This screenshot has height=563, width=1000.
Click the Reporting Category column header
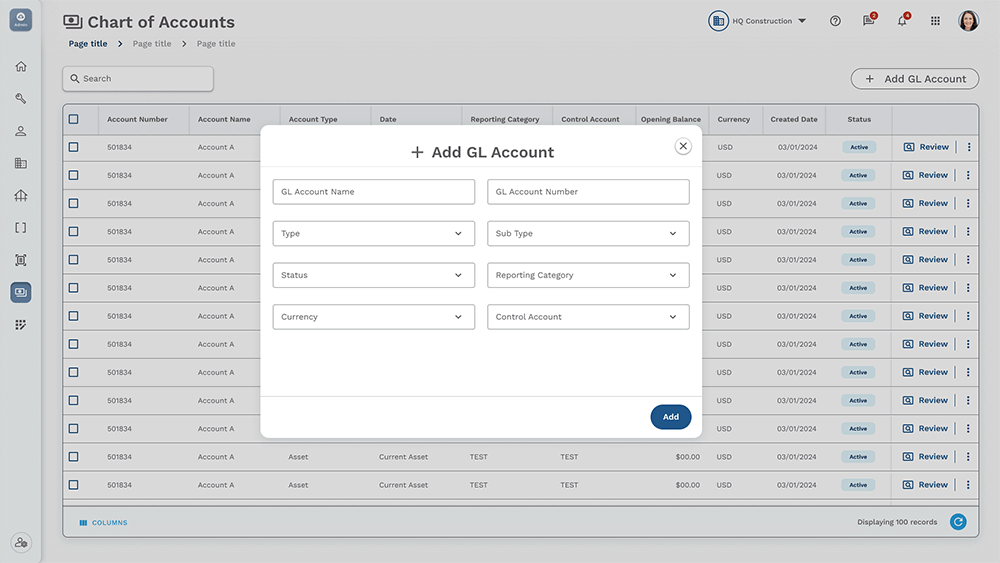pos(504,119)
